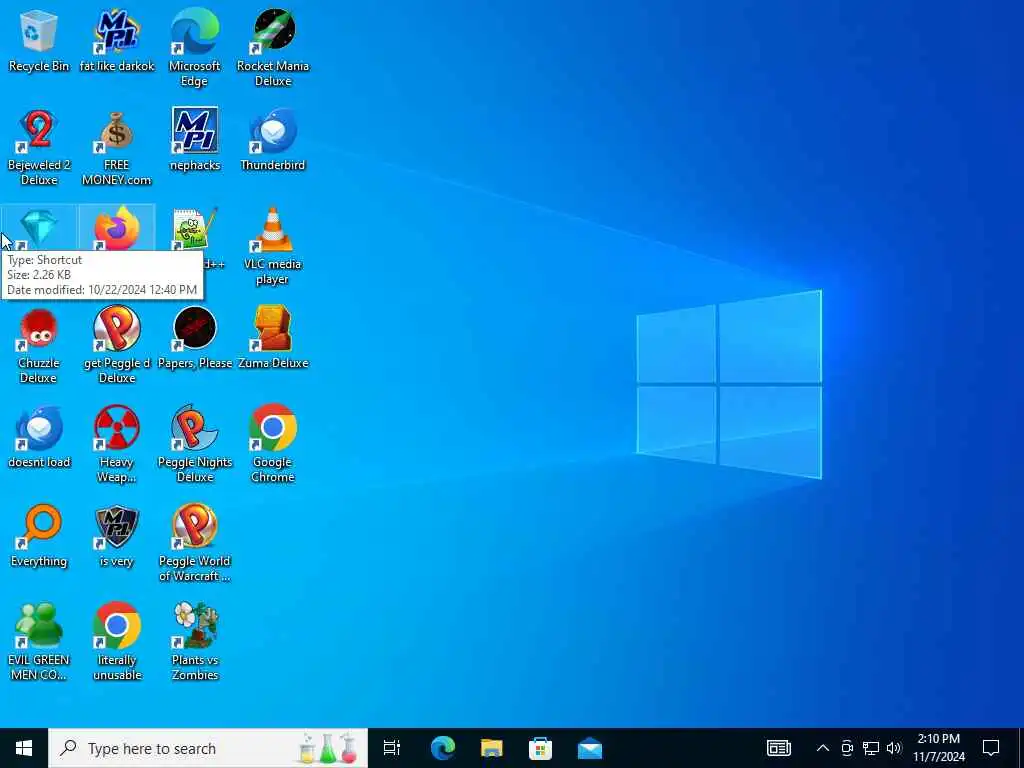The image size is (1024, 768).
Task: Open network status tray icon
Action: pyautogui.click(x=871, y=748)
